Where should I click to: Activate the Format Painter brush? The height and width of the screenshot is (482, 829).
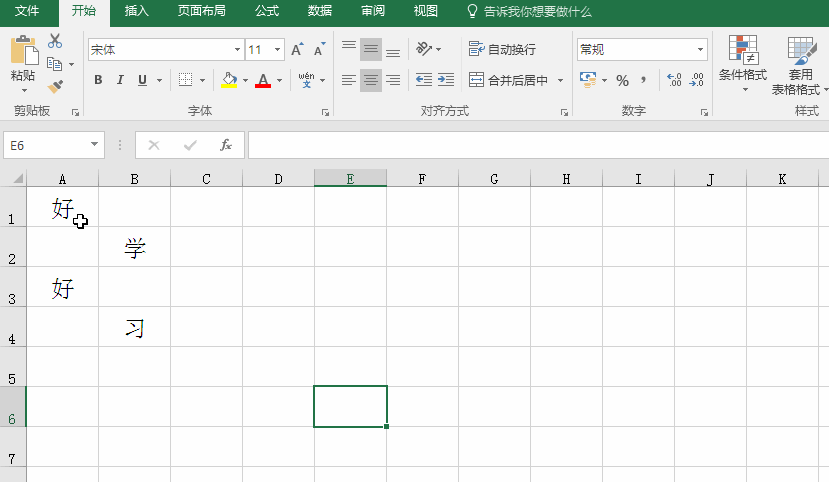55,86
